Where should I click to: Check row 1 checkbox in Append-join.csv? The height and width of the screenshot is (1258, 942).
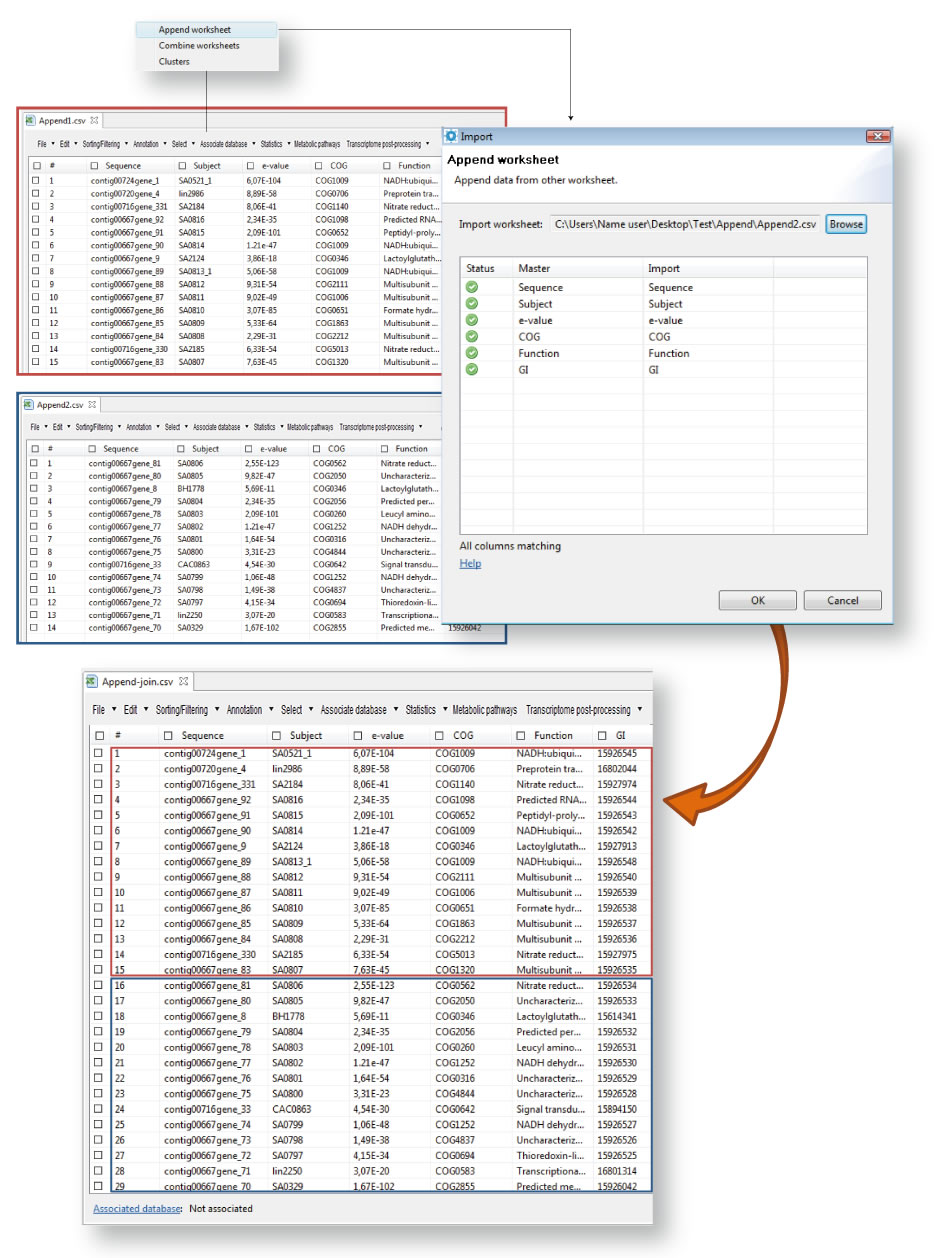pyautogui.click(x=98, y=753)
